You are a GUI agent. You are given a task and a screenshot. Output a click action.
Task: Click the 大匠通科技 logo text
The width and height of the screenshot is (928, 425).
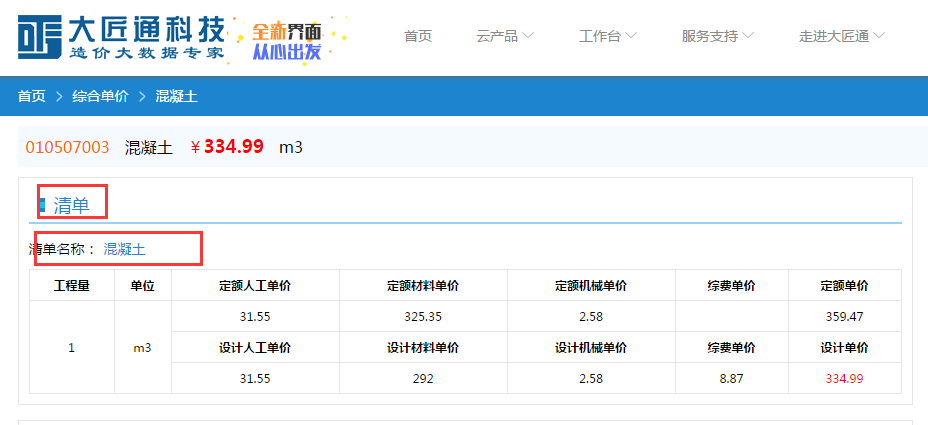(146, 36)
